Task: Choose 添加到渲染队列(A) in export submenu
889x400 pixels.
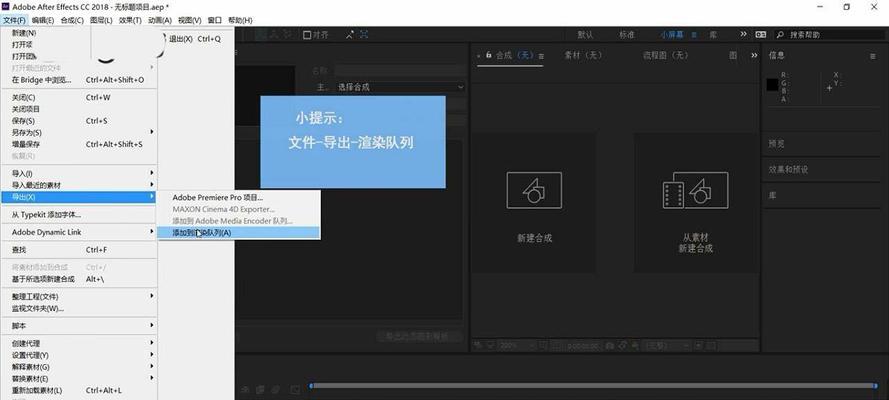Action: point(238,232)
